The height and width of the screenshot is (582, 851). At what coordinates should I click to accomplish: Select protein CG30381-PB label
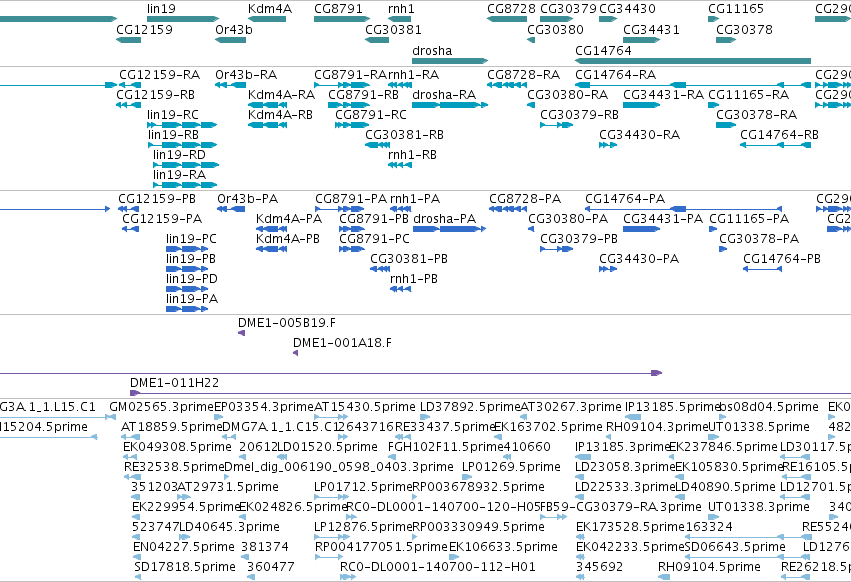(x=409, y=258)
